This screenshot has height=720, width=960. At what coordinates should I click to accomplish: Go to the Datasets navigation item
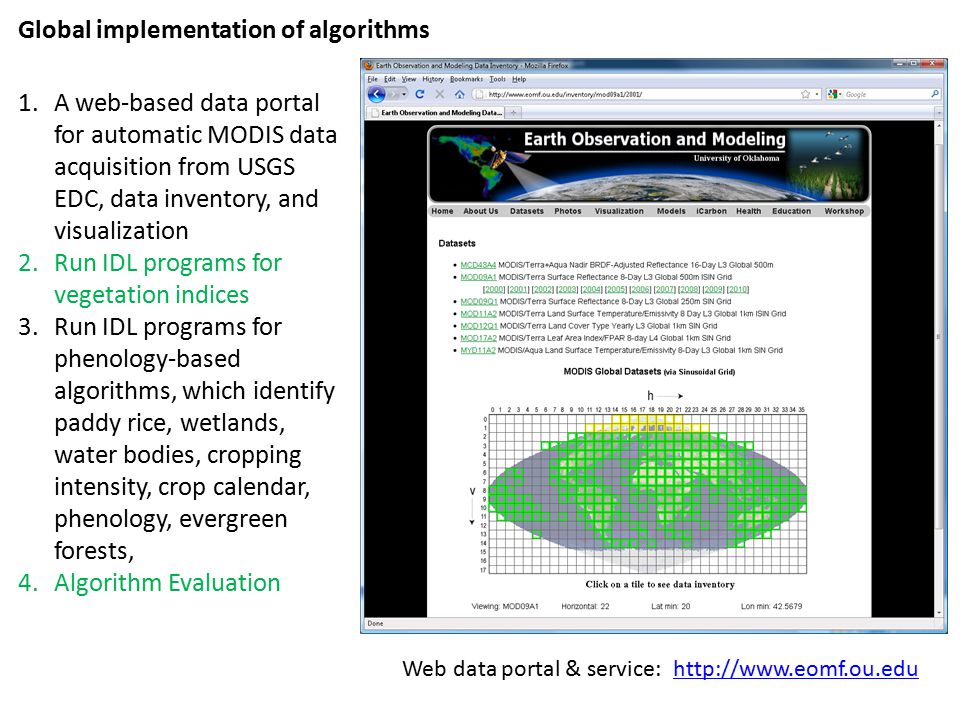(x=527, y=211)
